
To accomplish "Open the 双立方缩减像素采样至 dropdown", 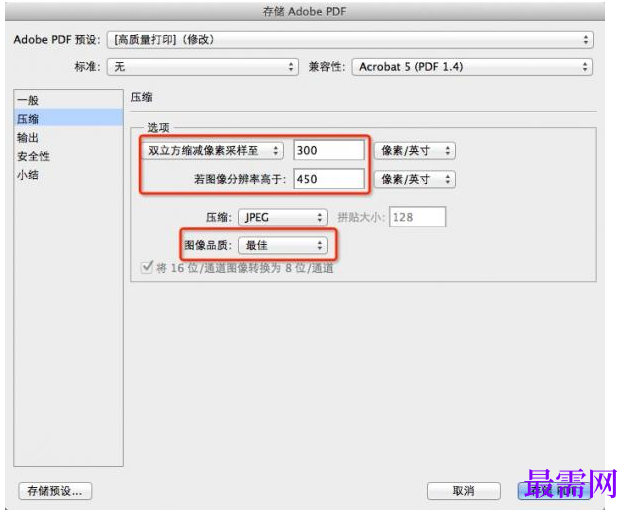I will [213, 150].
